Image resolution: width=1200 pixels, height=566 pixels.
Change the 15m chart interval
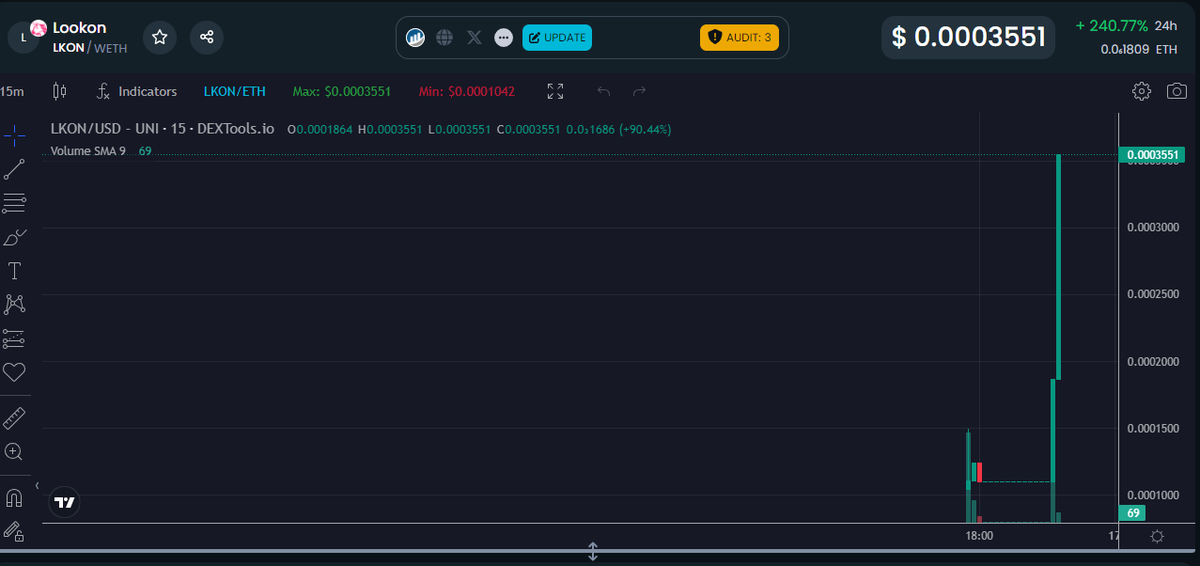12,91
